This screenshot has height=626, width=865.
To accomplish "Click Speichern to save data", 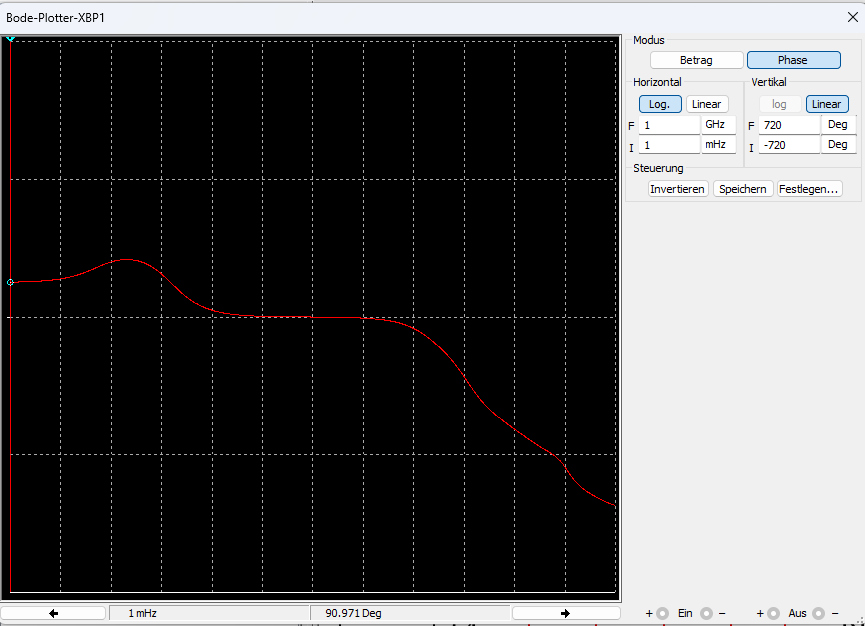I will [743, 189].
